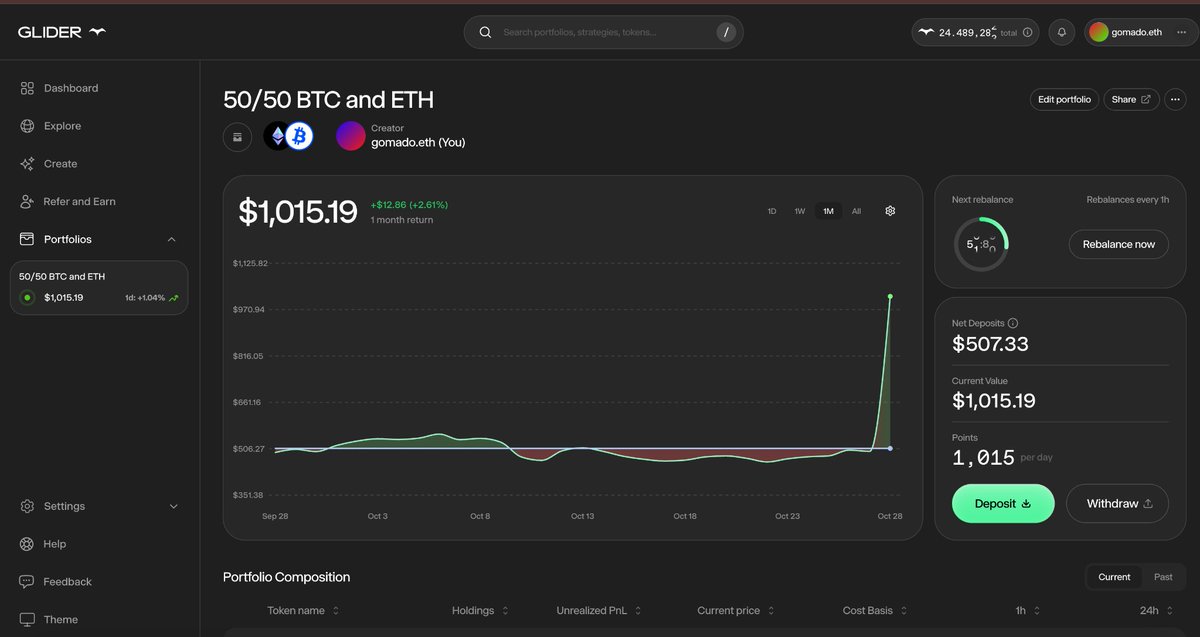Image resolution: width=1200 pixels, height=637 pixels.
Task: Click the green status dot in sidebar portfolio
Action: click(x=27, y=297)
